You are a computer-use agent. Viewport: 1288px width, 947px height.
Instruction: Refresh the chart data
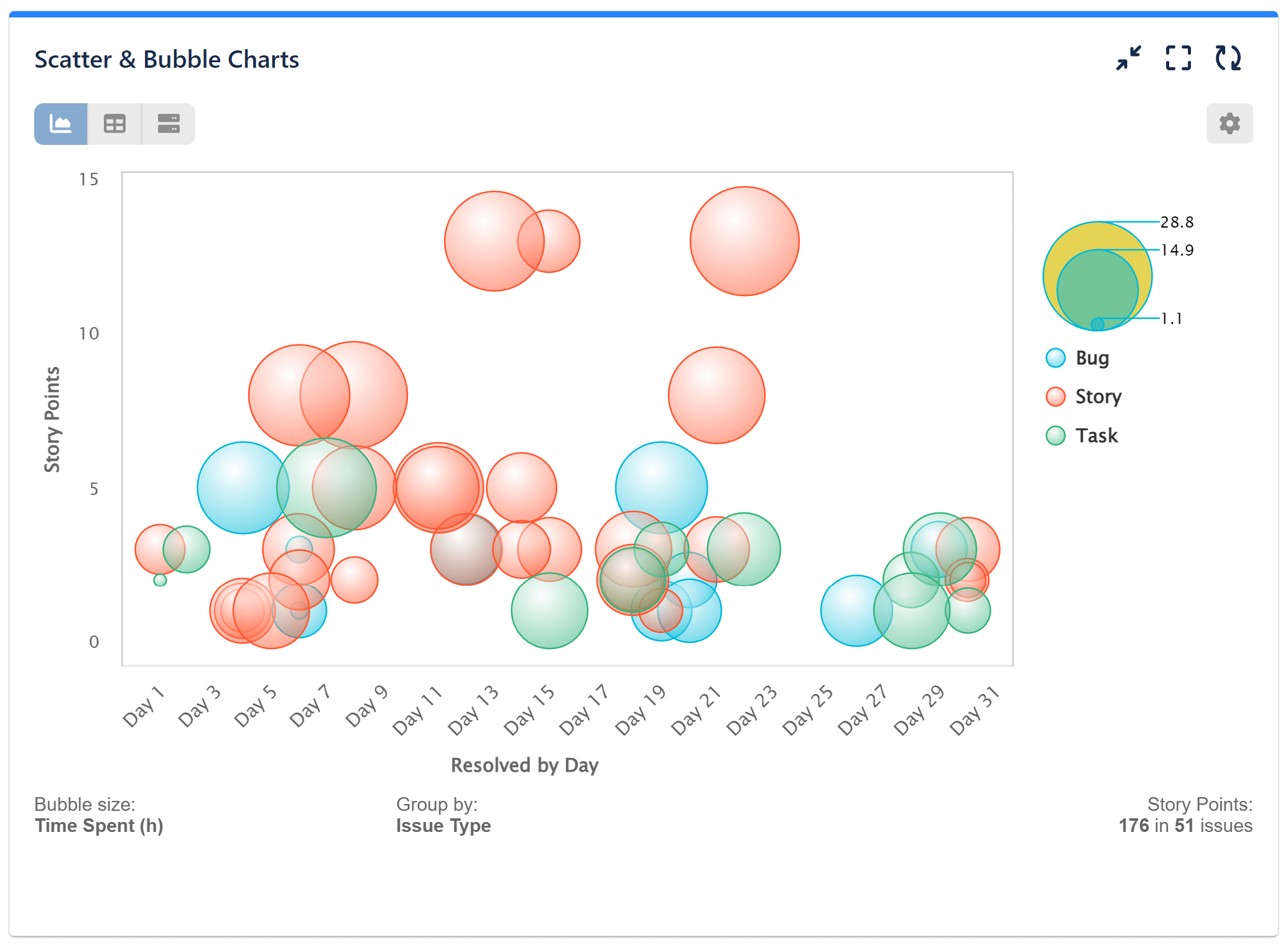pos(1227,58)
